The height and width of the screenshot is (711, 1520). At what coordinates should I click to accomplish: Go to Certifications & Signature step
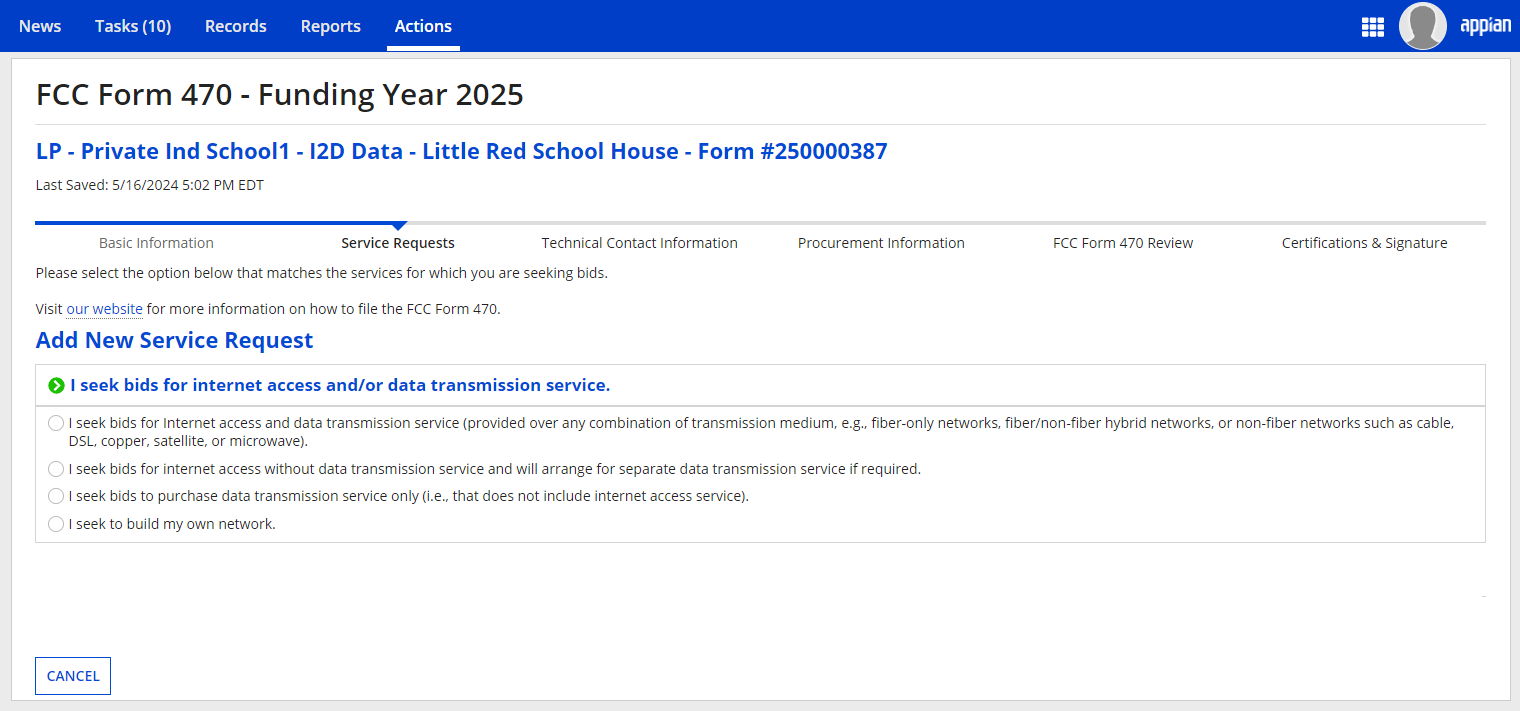(1364, 243)
